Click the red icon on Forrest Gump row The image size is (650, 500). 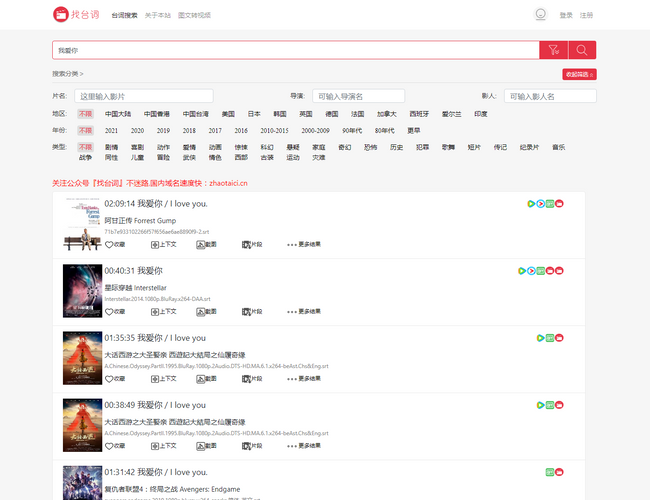[x=560, y=203]
